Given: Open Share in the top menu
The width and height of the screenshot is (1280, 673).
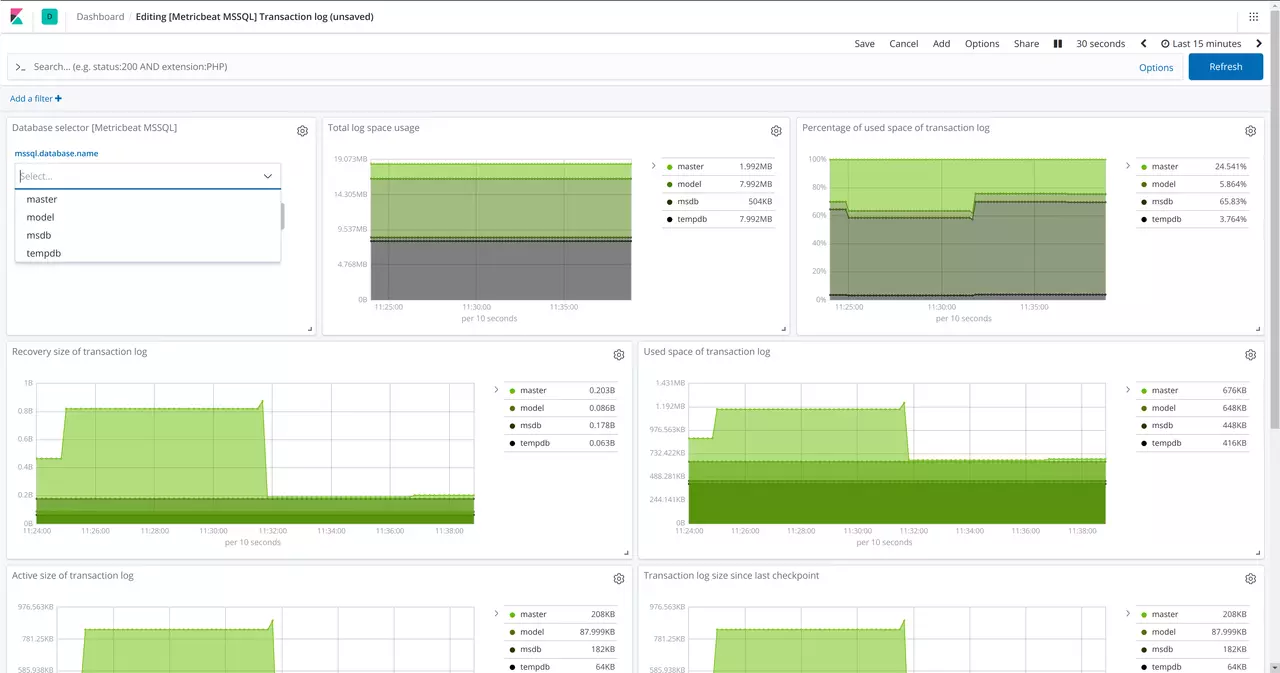Looking at the screenshot, I should [1026, 44].
